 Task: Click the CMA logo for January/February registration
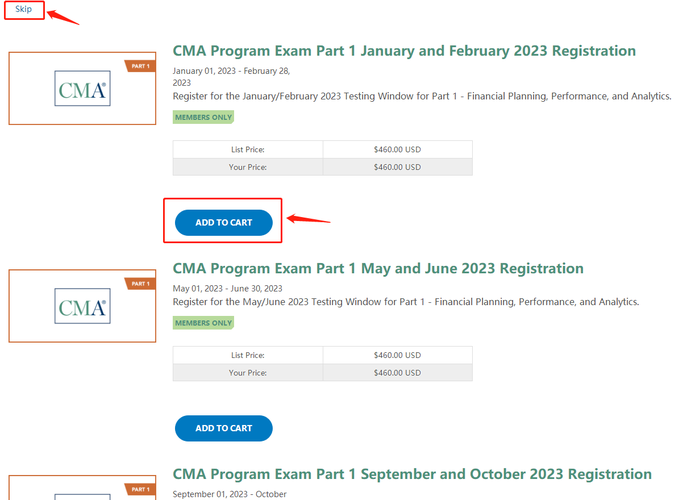pyautogui.click(x=82, y=91)
